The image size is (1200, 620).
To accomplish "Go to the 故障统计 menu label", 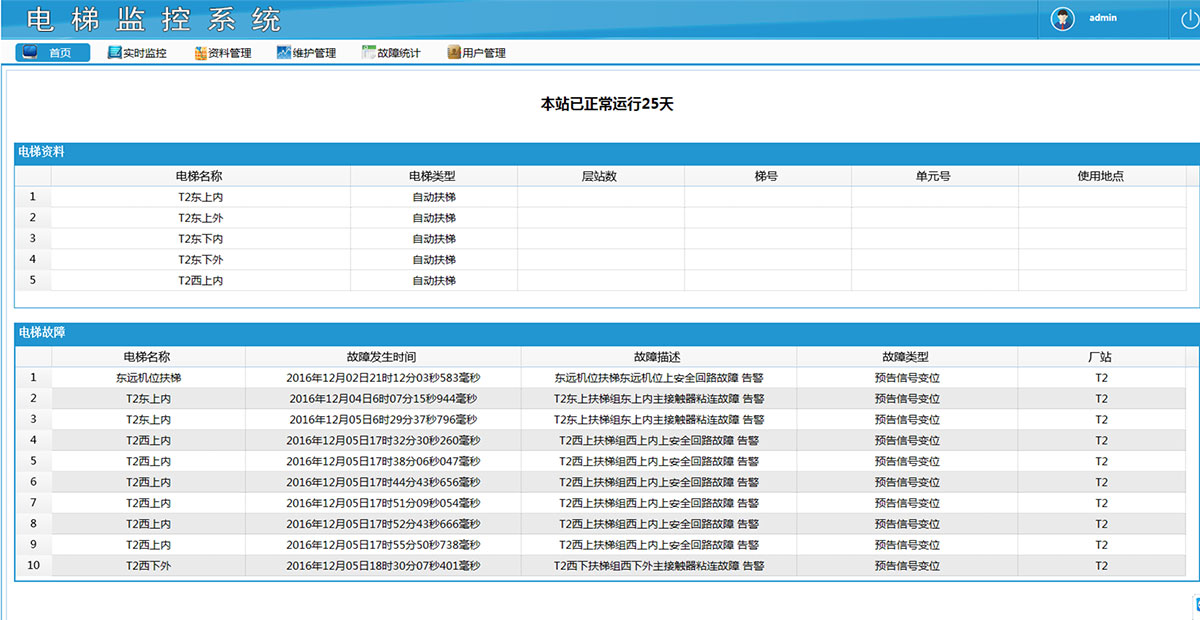I will click(x=399, y=53).
